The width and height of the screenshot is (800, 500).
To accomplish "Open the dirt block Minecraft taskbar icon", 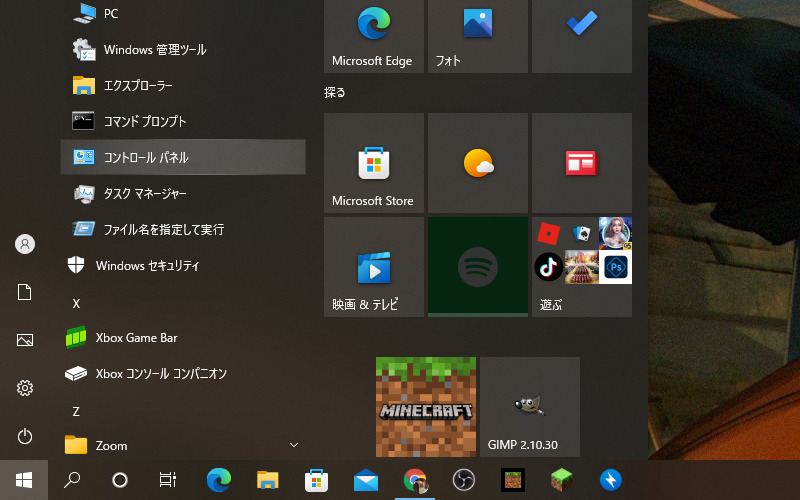I will (513, 480).
